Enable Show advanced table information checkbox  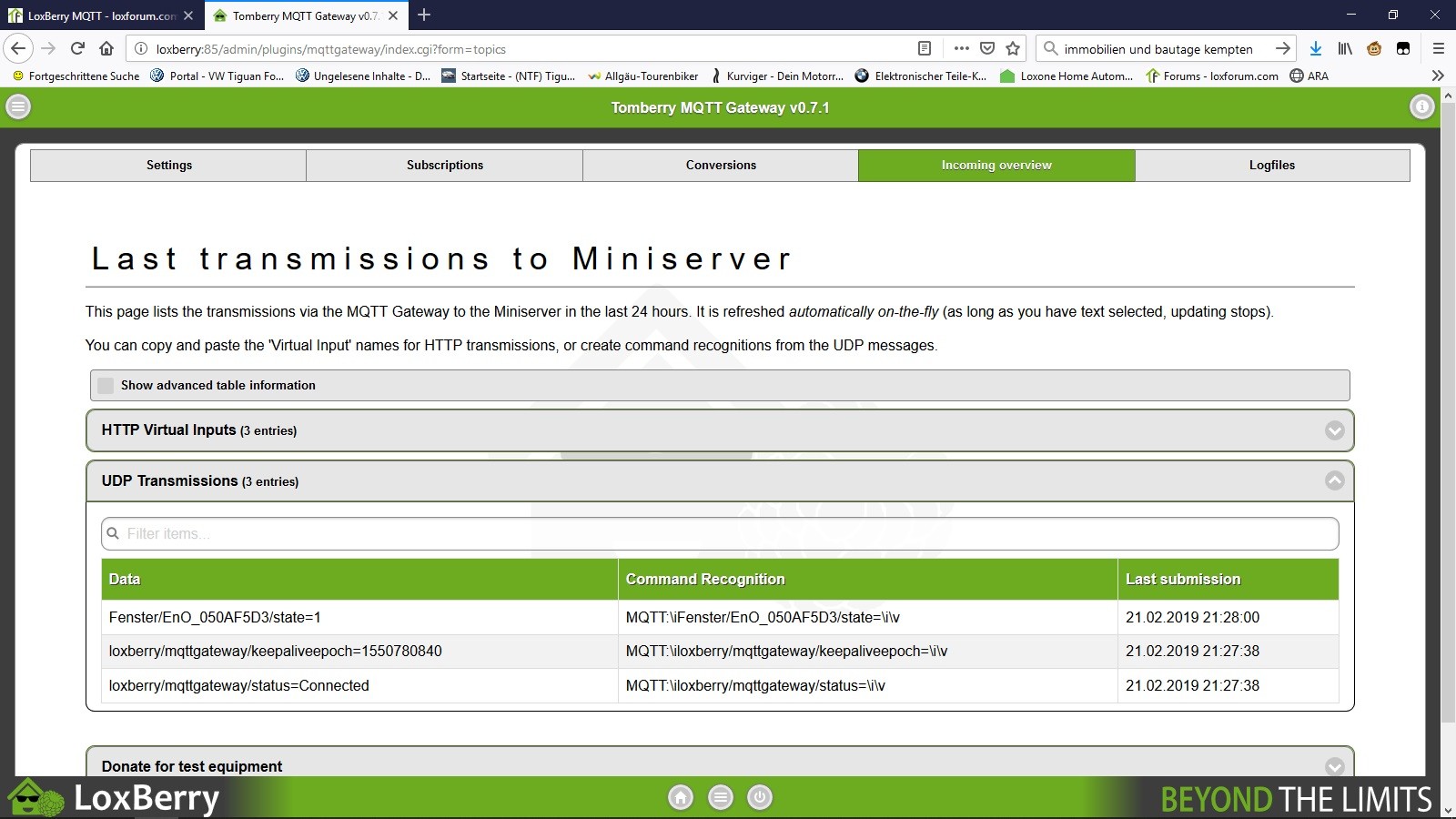[106, 386]
